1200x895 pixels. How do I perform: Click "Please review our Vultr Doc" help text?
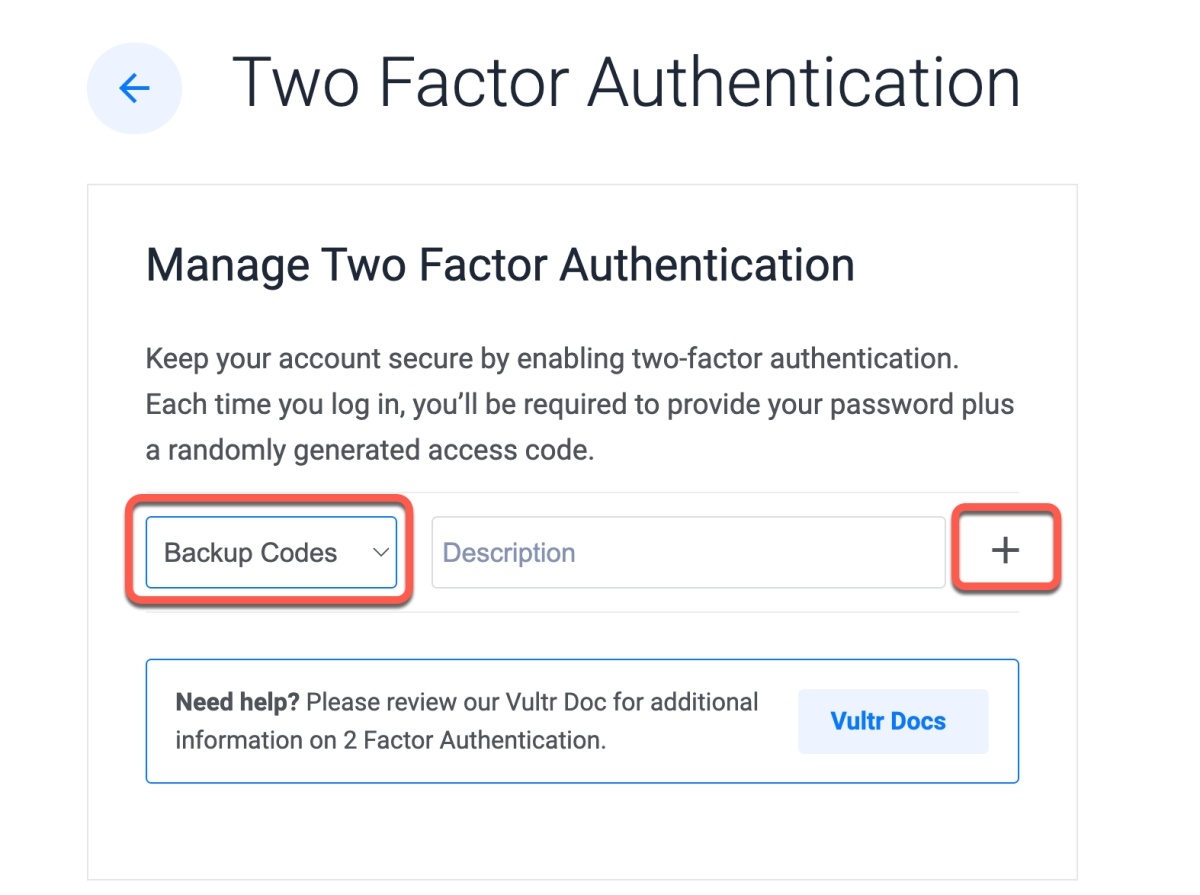point(532,702)
